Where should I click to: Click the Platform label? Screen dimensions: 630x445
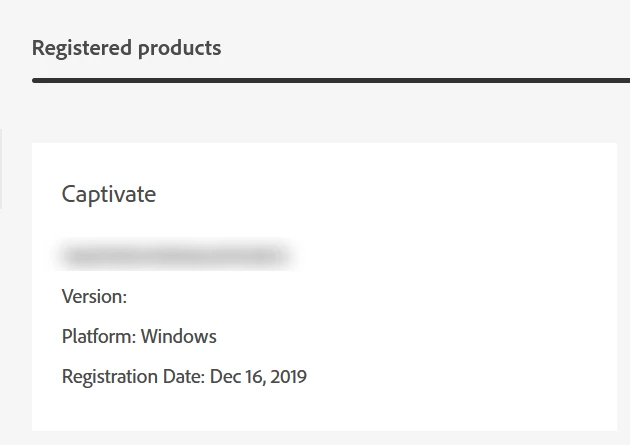[x=99, y=336]
